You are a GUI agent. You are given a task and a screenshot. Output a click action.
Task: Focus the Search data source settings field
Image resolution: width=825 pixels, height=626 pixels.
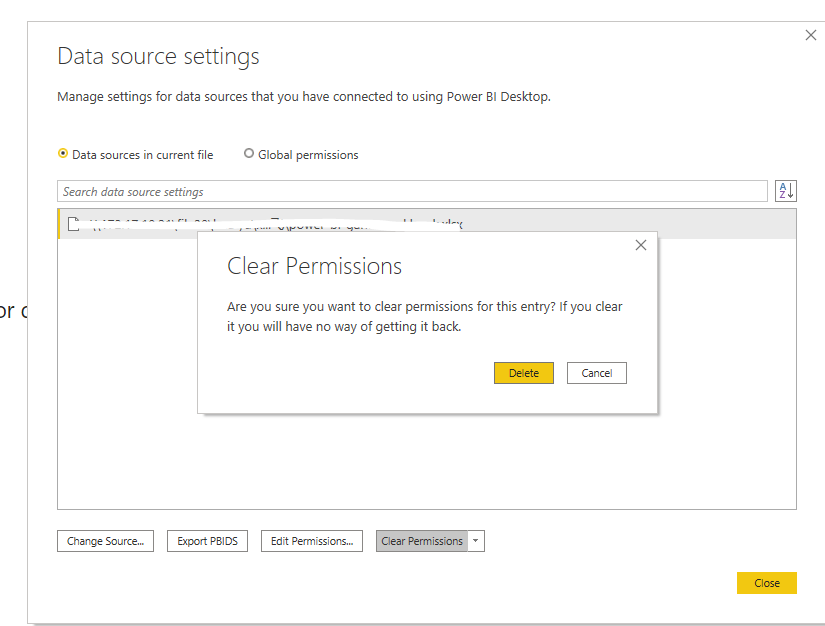click(412, 191)
